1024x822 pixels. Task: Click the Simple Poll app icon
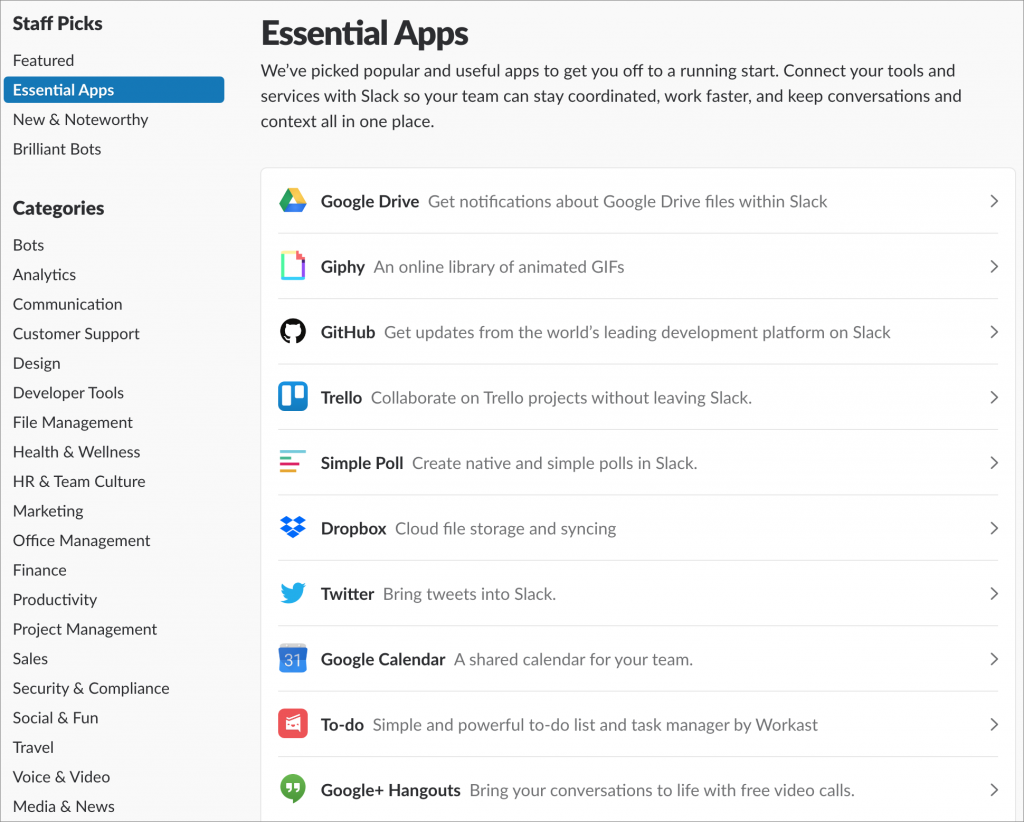point(293,462)
